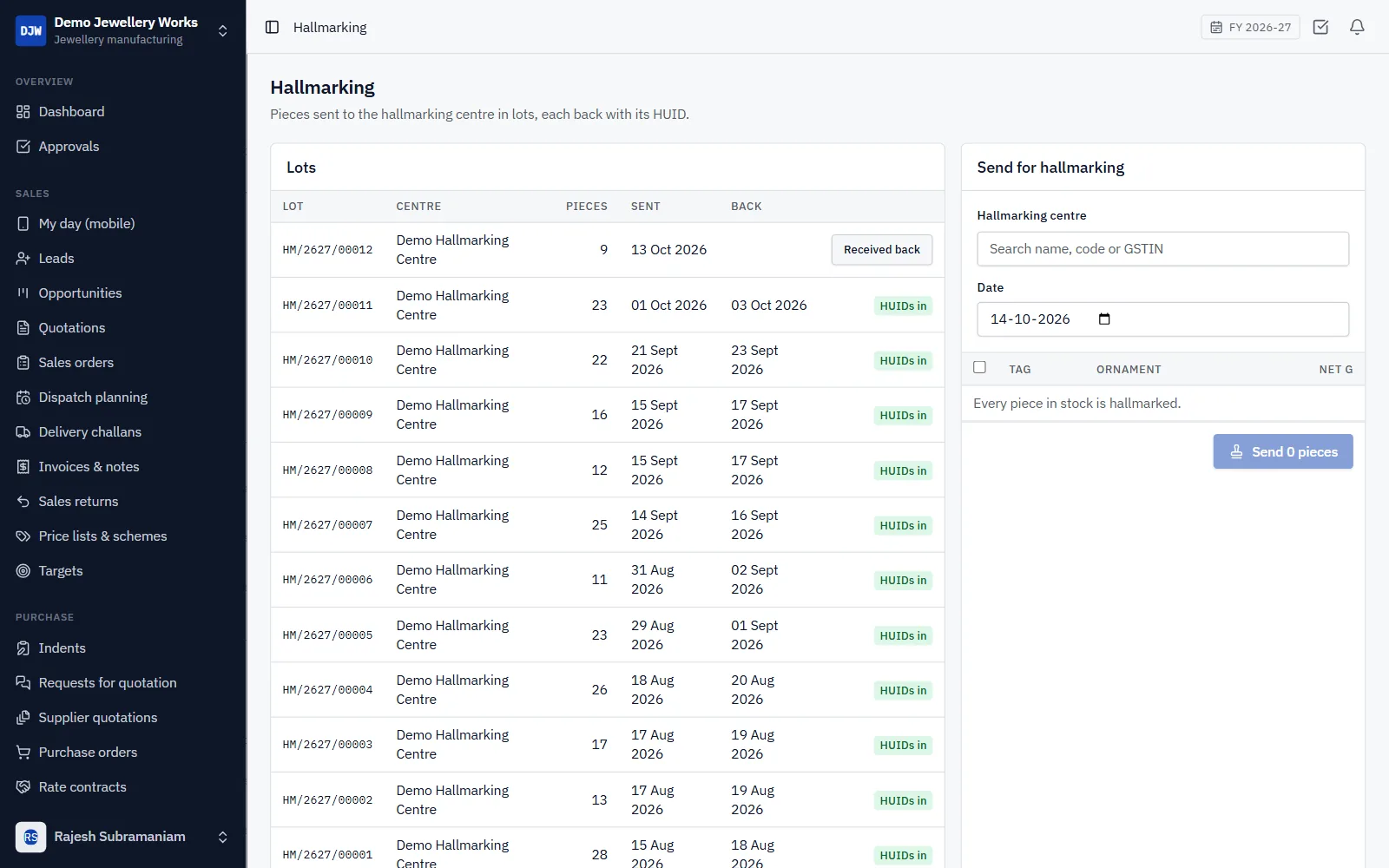Go to Approvals page
Viewport: 1389px width, 868px height.
pos(122,147)
